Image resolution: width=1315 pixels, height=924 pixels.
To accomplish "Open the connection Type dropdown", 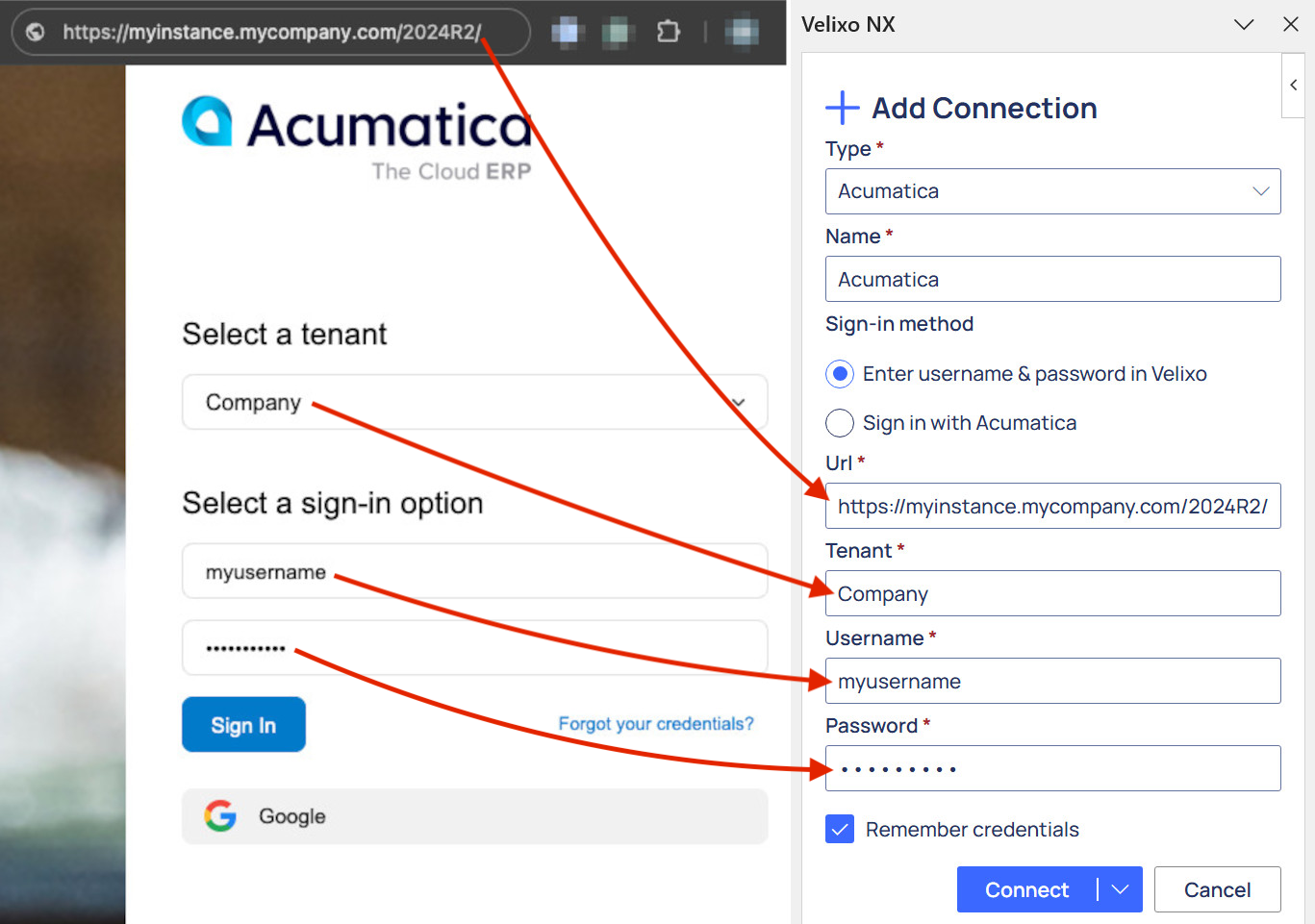I will [1052, 191].
